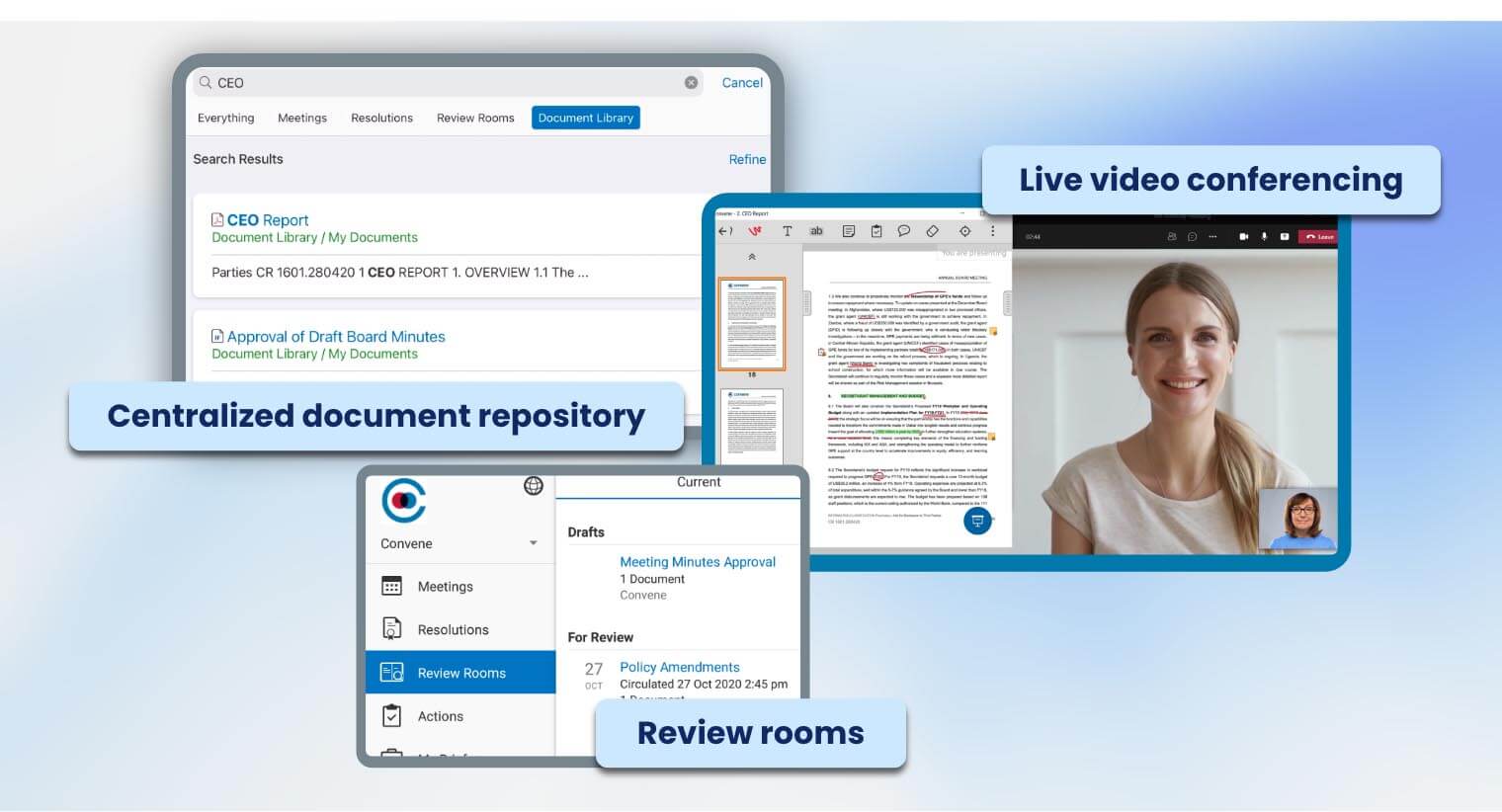
Task: Click the Leave button to exit the call
Action: tap(1318, 236)
